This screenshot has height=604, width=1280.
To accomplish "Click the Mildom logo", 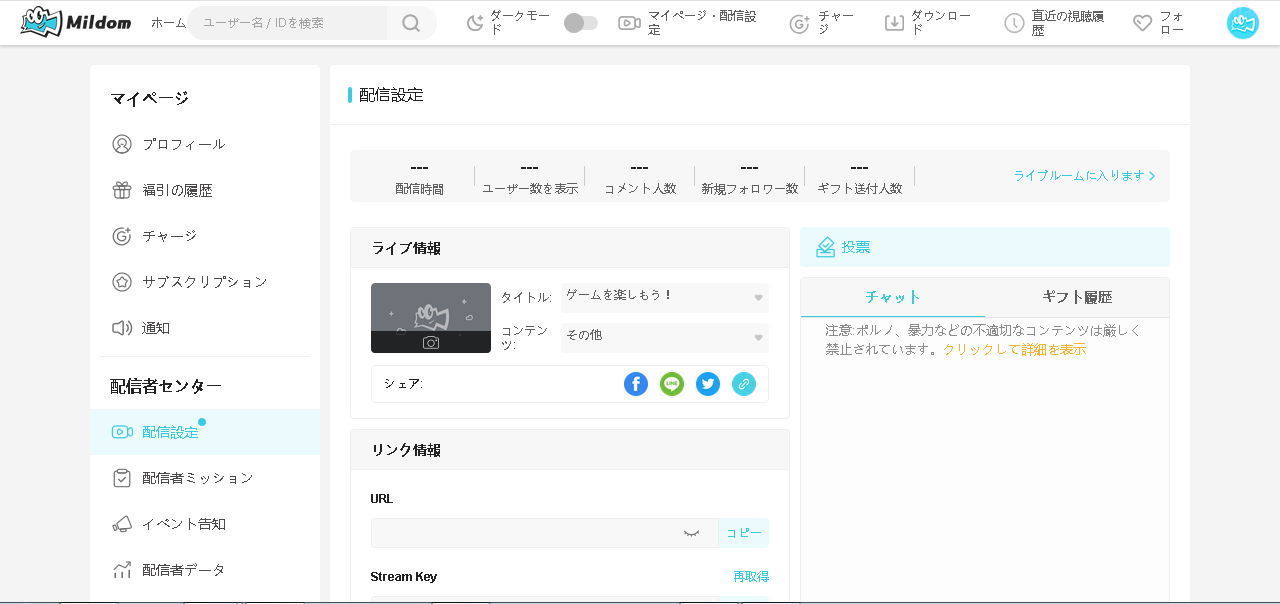I will 75,22.
